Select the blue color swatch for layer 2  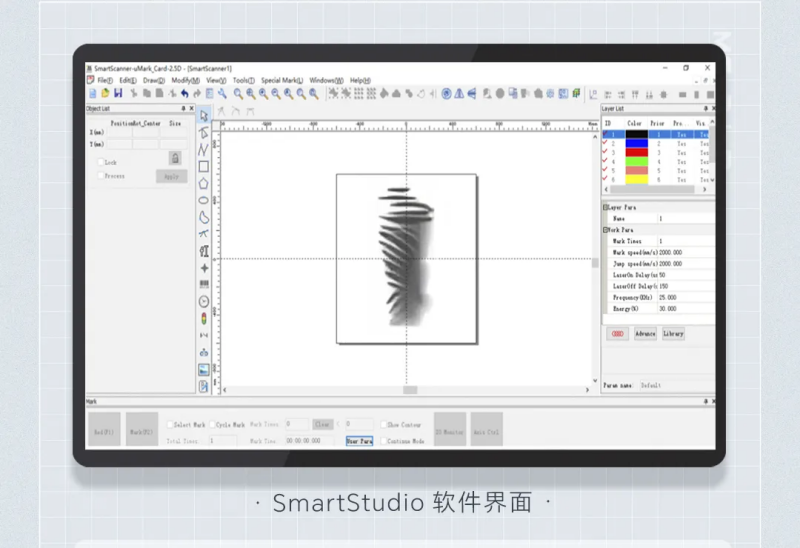636,143
